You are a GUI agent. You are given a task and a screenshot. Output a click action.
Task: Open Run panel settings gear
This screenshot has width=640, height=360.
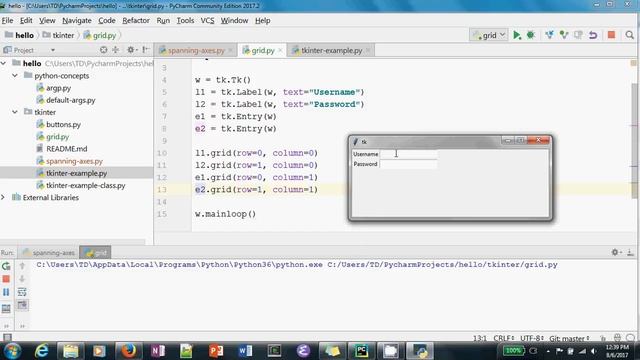[616, 253]
